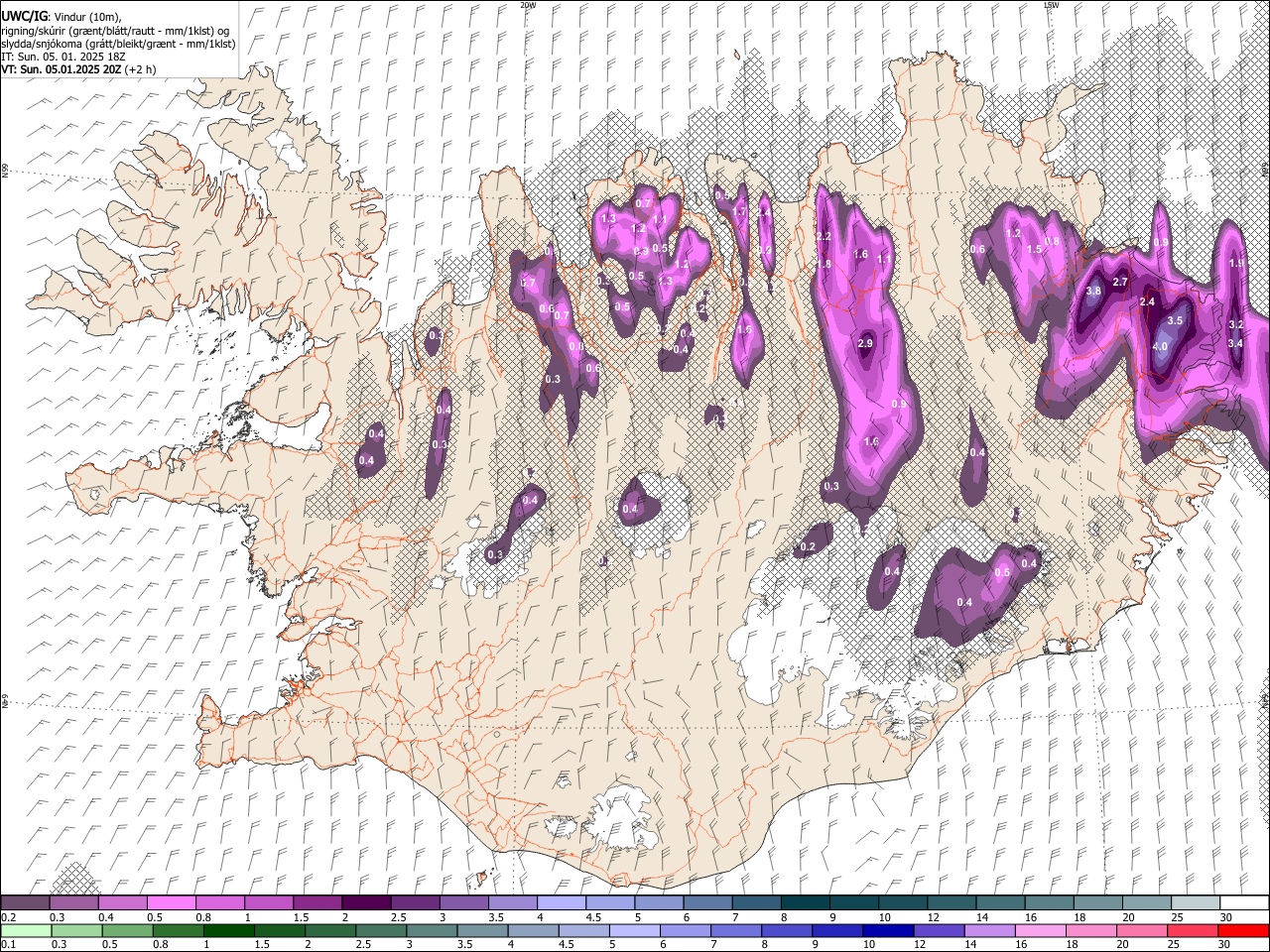
Task: Select bright pink top-row swatch 0.5 to 0.8
Action: (x=172, y=902)
